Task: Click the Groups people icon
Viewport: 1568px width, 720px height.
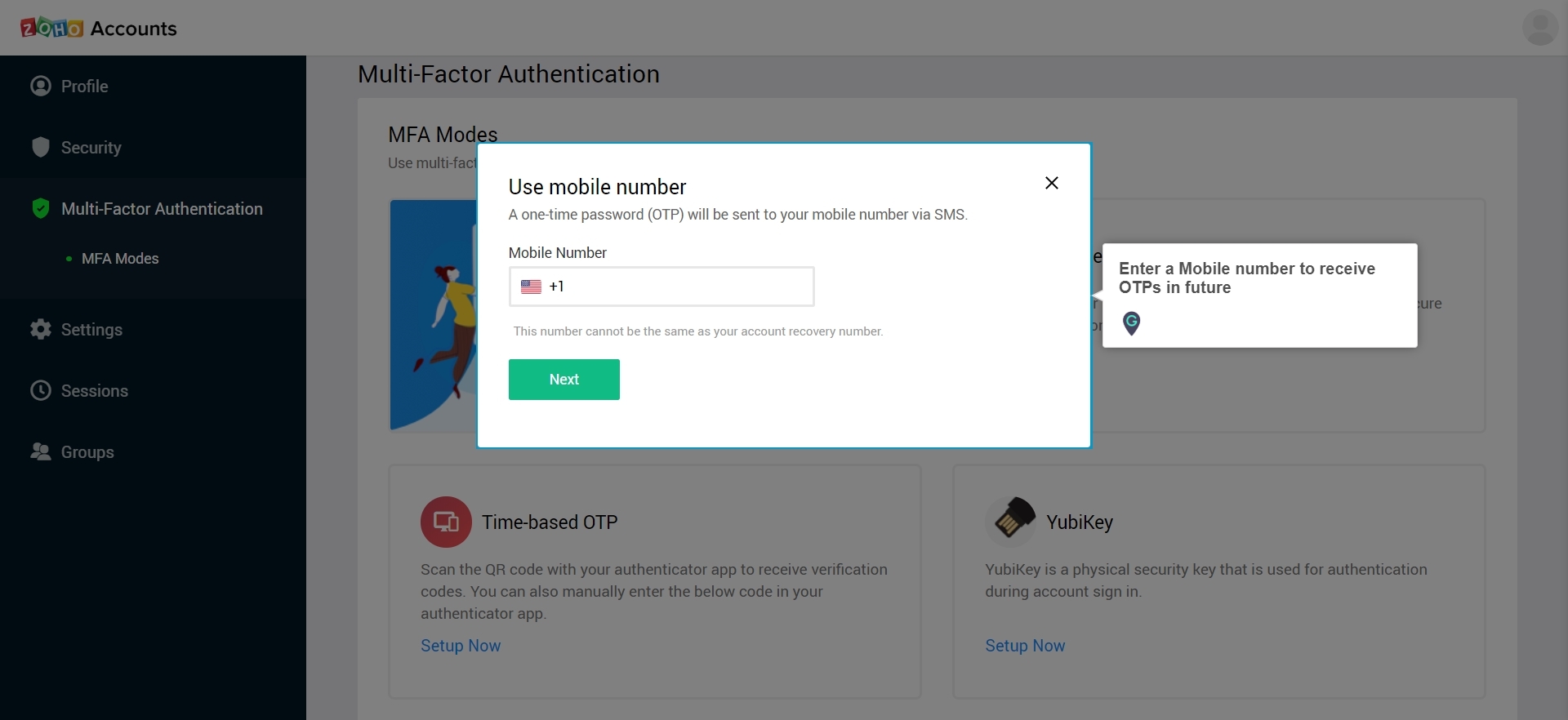Action: coord(41,451)
